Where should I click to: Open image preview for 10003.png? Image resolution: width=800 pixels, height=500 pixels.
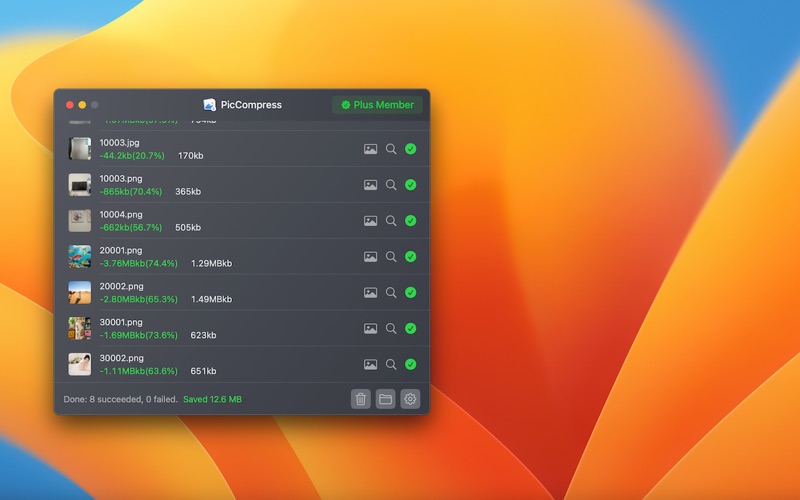pyautogui.click(x=370, y=185)
